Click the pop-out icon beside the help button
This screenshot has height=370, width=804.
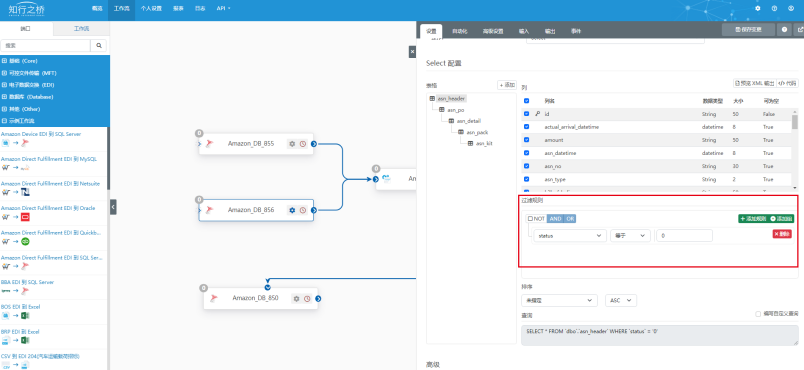coord(800,30)
